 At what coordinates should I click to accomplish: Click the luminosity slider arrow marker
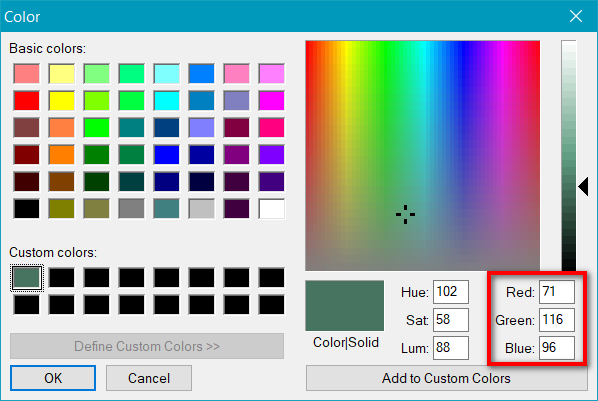tap(583, 187)
